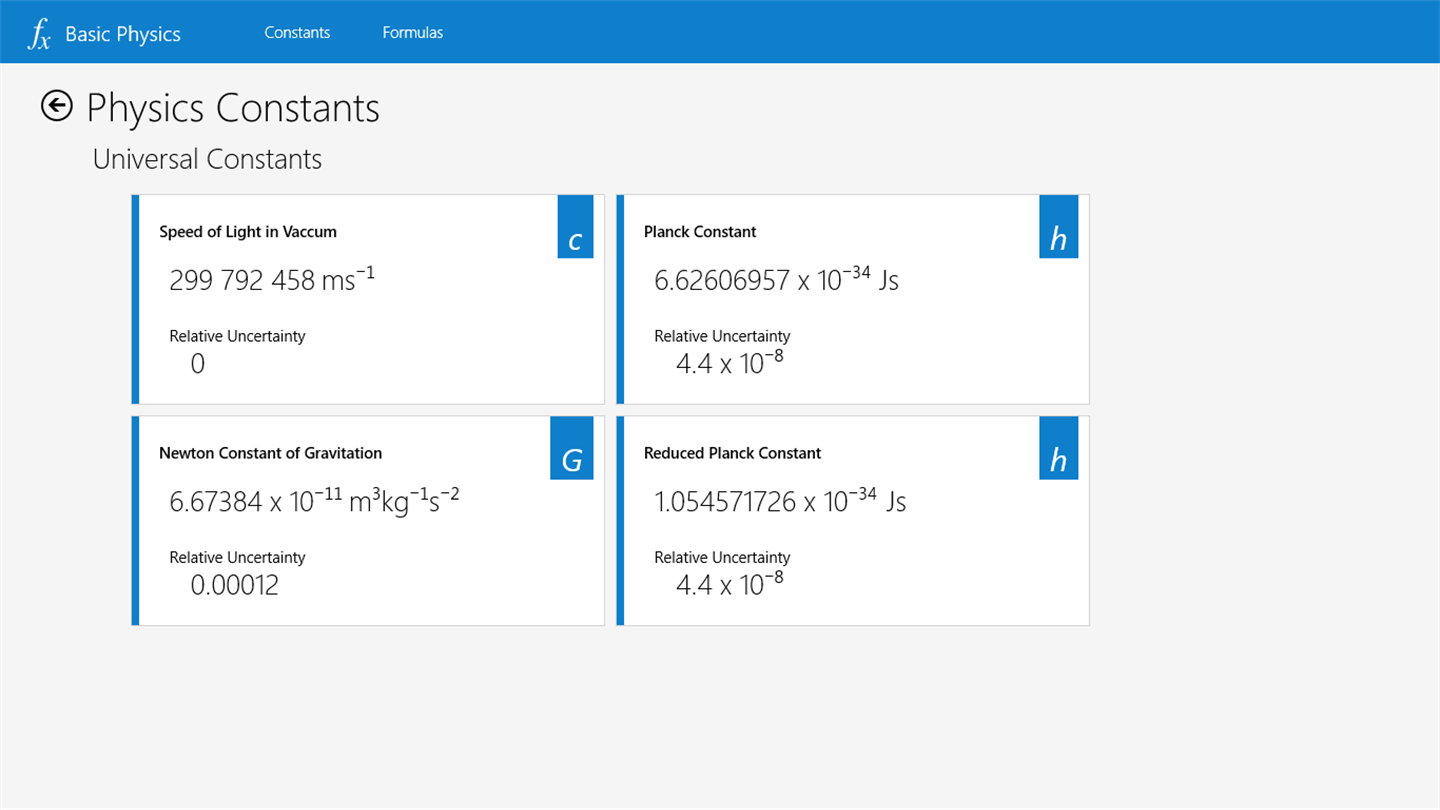This screenshot has height=810, width=1440.
Task: Click the Universal Constants section heading
Action: click(x=207, y=159)
